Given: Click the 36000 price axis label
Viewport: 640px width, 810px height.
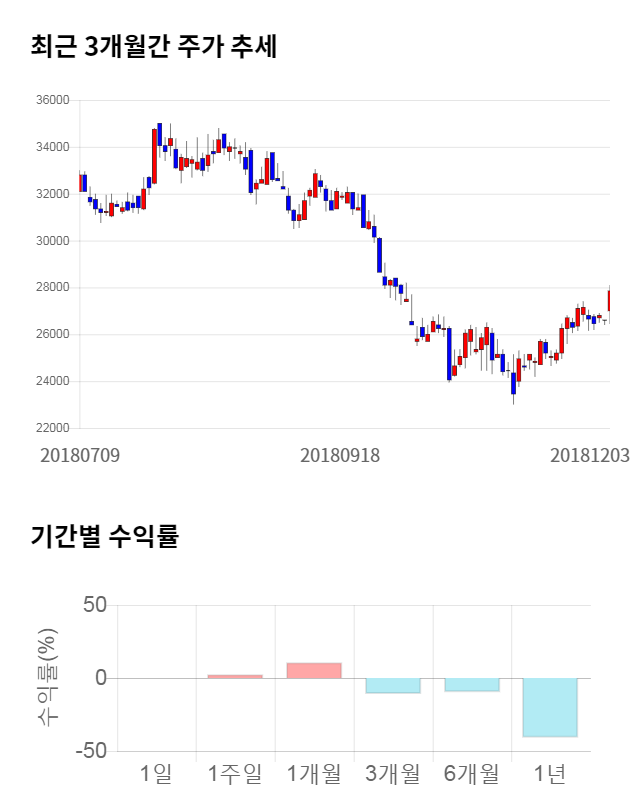Looking at the screenshot, I should click(51, 100).
